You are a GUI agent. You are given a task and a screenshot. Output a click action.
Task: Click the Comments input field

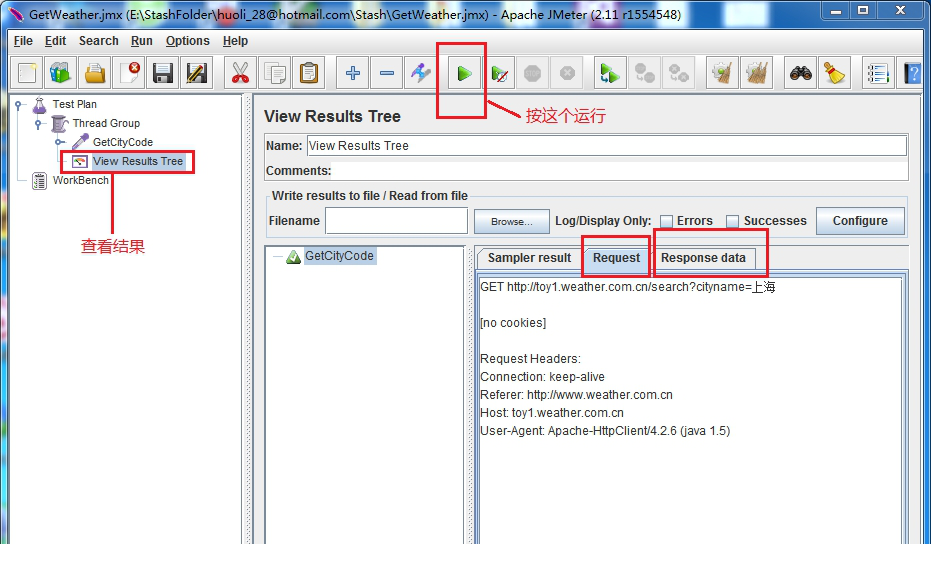(619, 171)
